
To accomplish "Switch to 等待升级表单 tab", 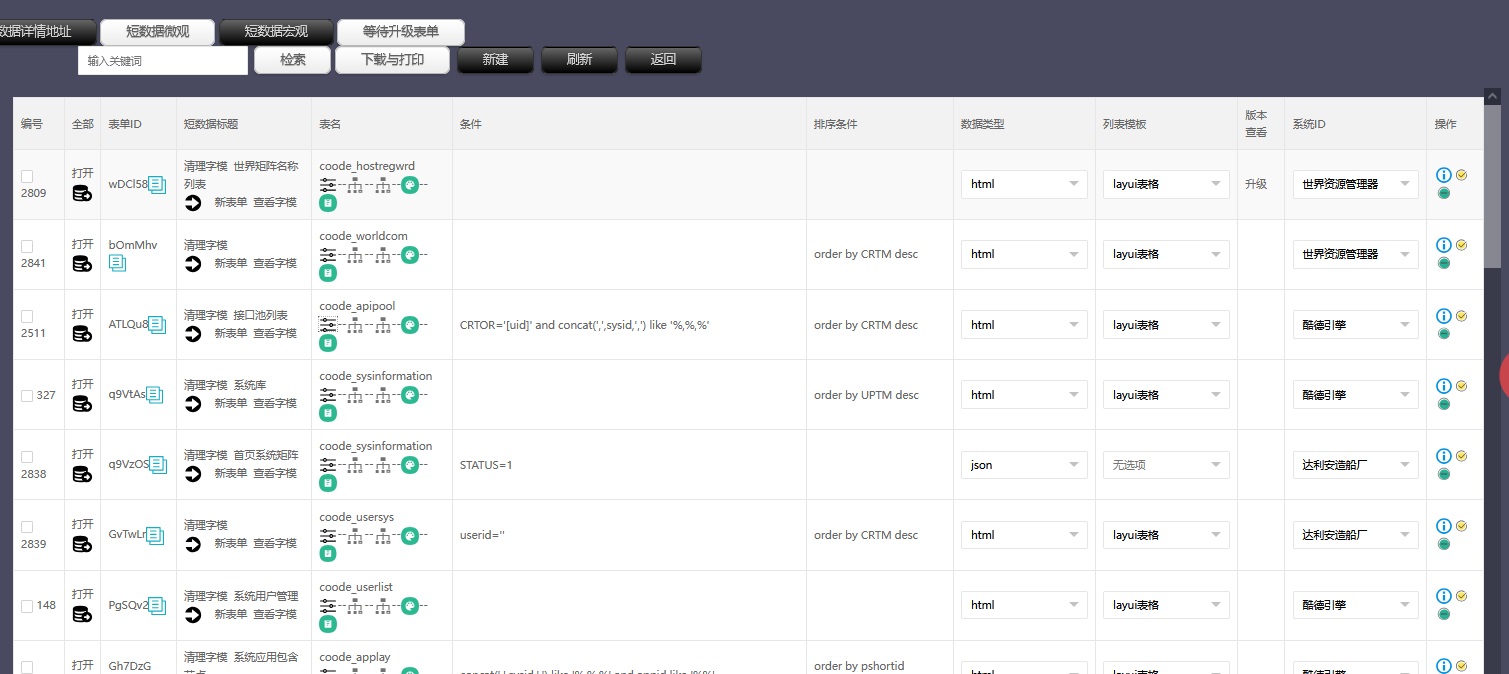I will [401, 32].
